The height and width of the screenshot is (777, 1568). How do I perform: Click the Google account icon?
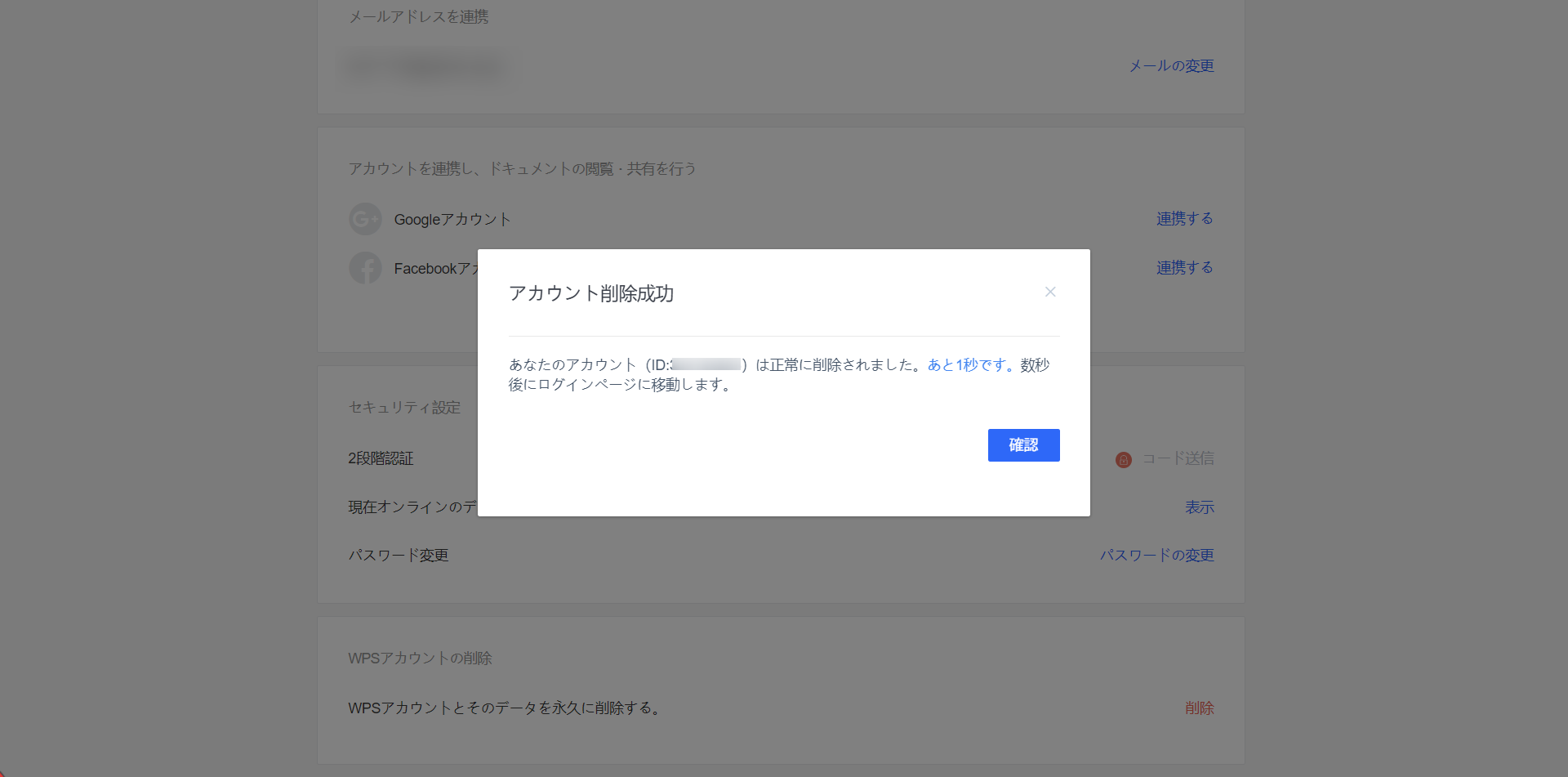[365, 219]
